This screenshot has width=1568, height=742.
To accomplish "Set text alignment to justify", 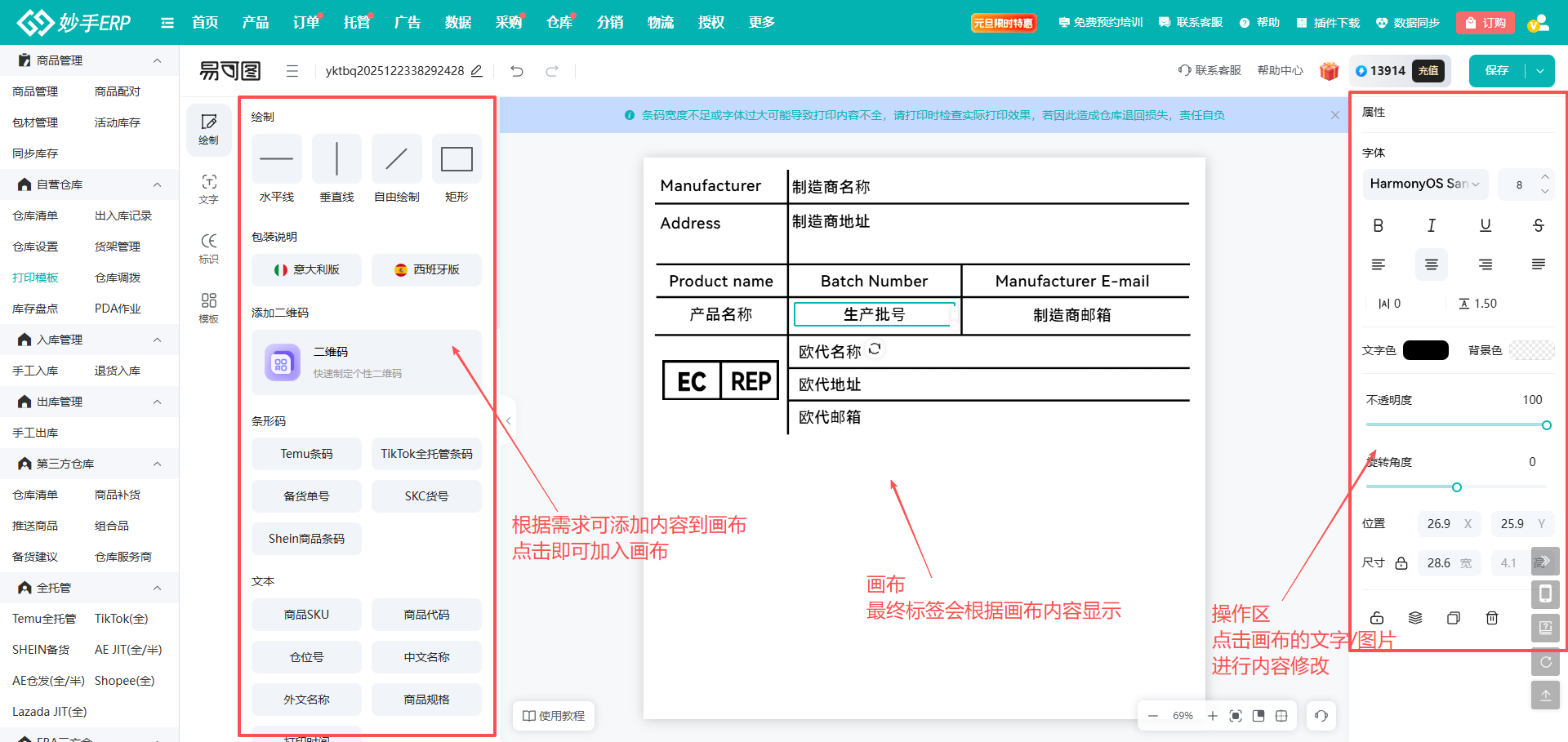I will (1539, 264).
